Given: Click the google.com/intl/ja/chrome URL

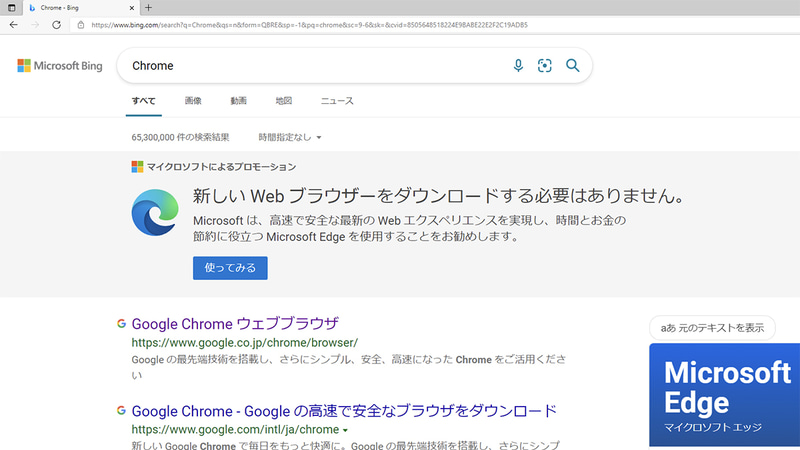Looking at the screenshot, I should tap(235, 430).
